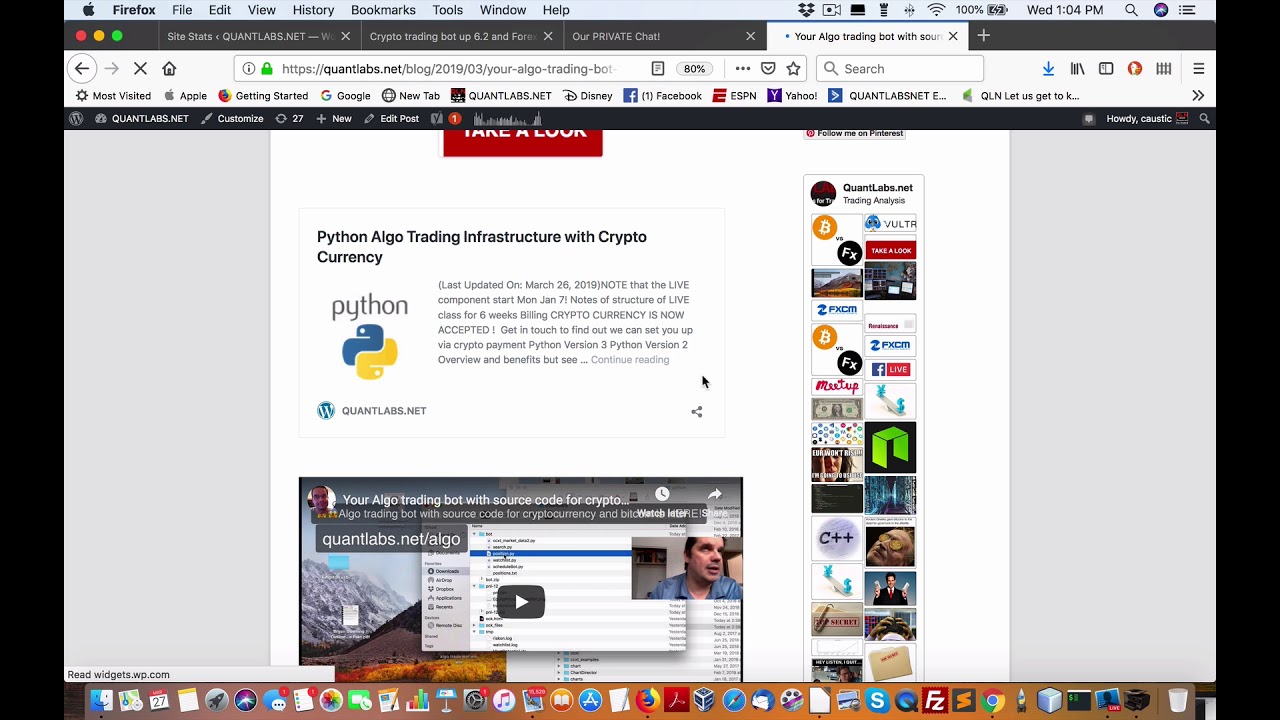The height and width of the screenshot is (720, 1280).
Task: Click the Search input field
Action: click(x=900, y=69)
